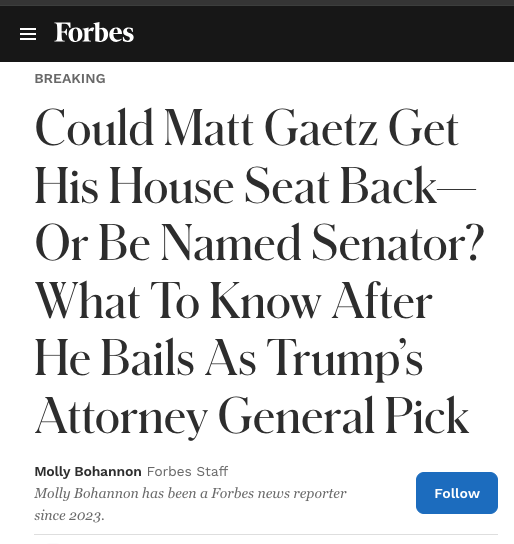Click headline line 'What To Know After'
The width and height of the screenshot is (514, 544).
[x=233, y=300]
